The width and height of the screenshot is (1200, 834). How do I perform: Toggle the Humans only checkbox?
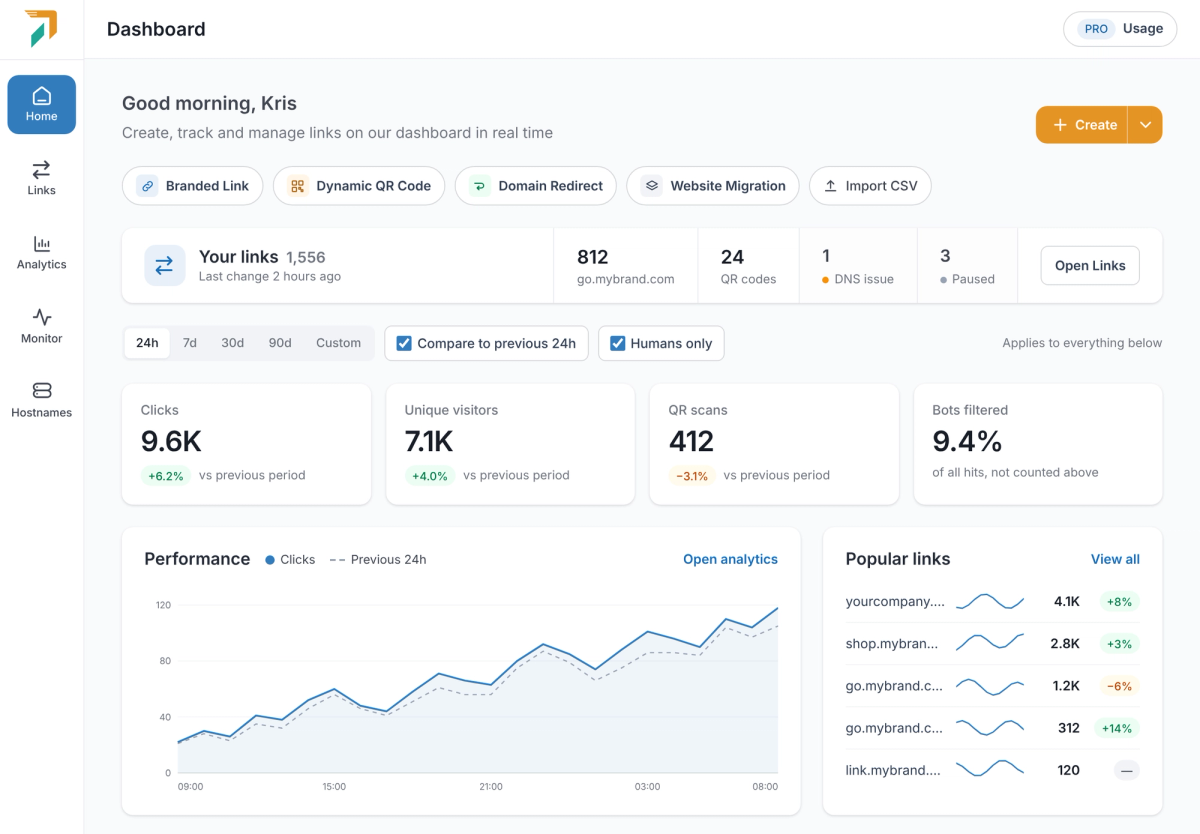coord(618,343)
